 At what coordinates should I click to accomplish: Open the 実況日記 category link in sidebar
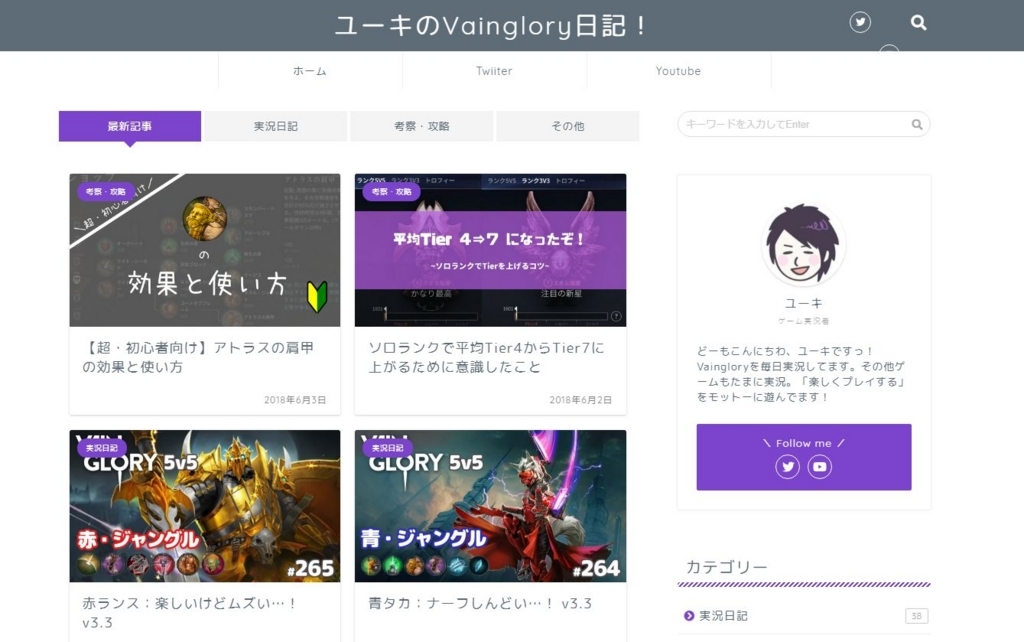pos(724,615)
